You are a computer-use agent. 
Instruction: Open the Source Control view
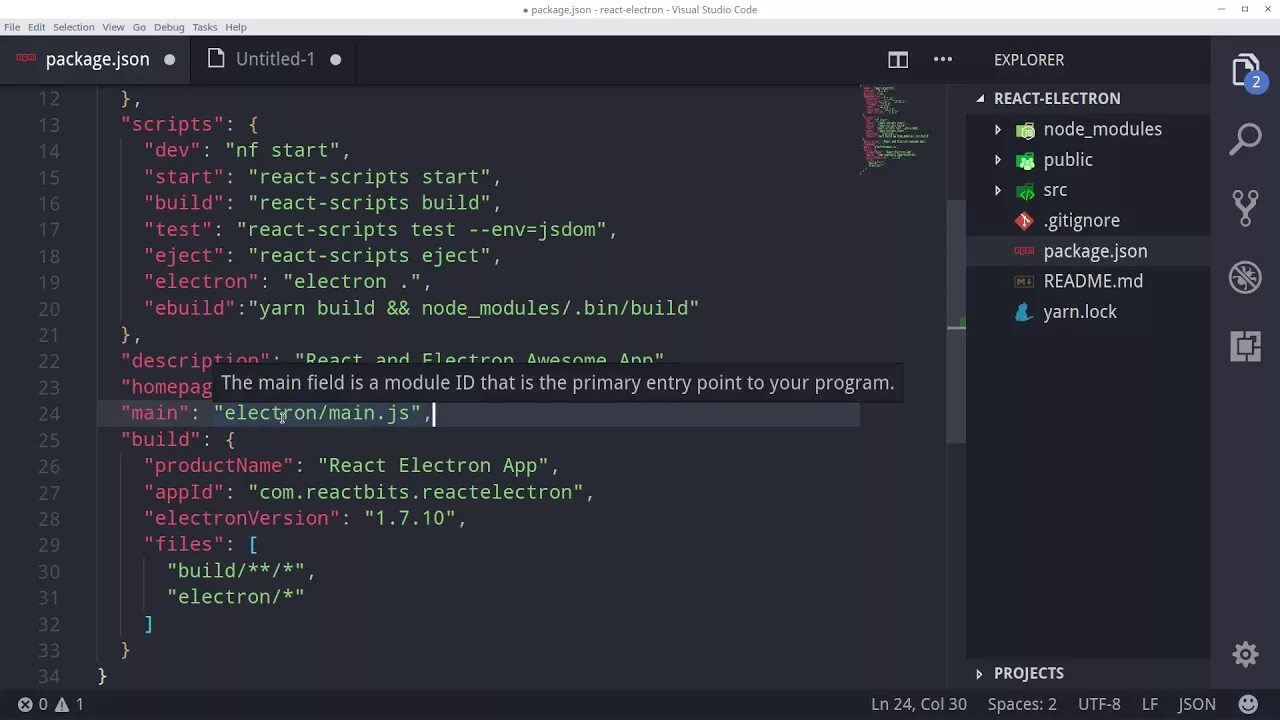coord(1245,208)
